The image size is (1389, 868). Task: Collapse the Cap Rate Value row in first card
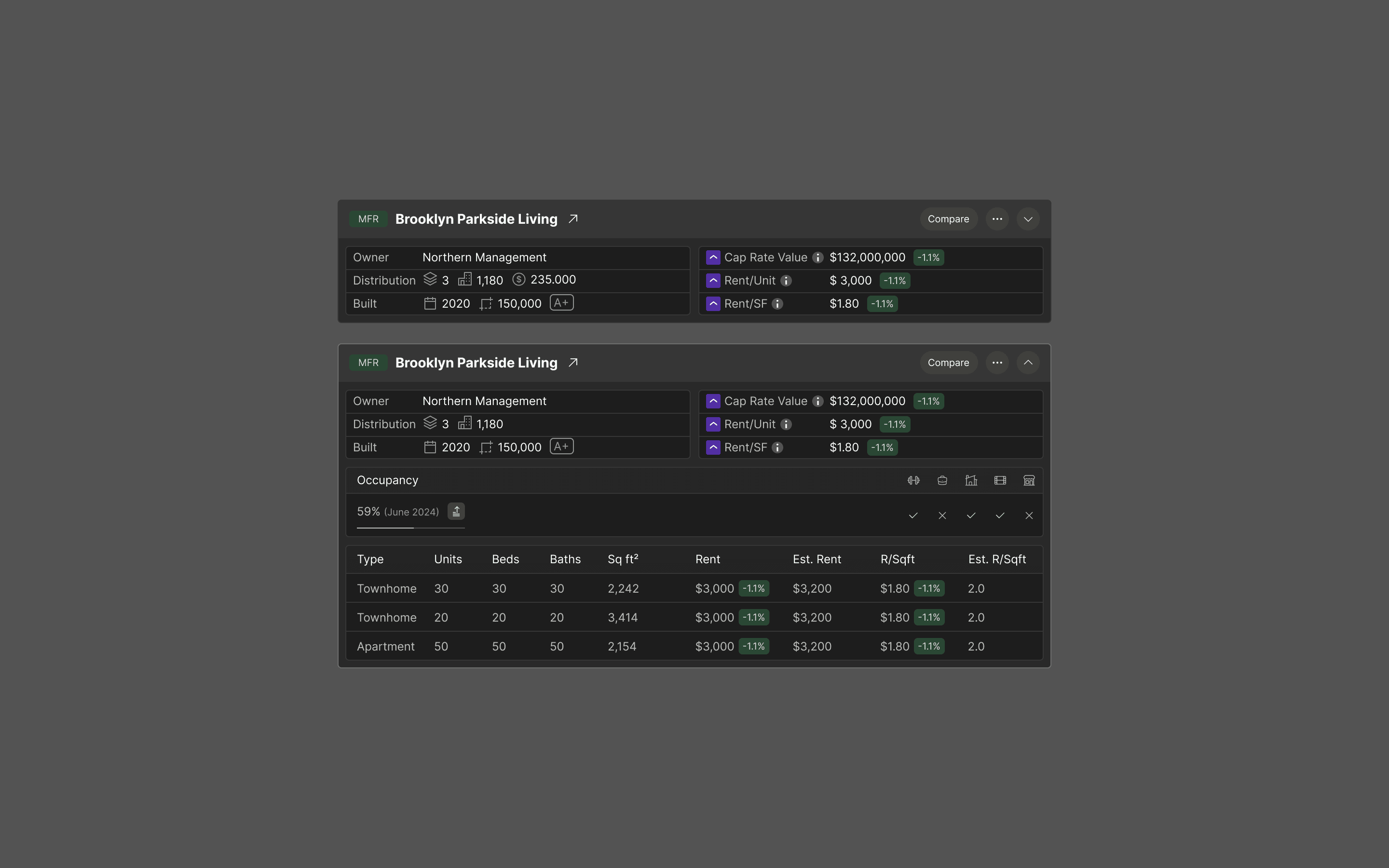(x=713, y=258)
